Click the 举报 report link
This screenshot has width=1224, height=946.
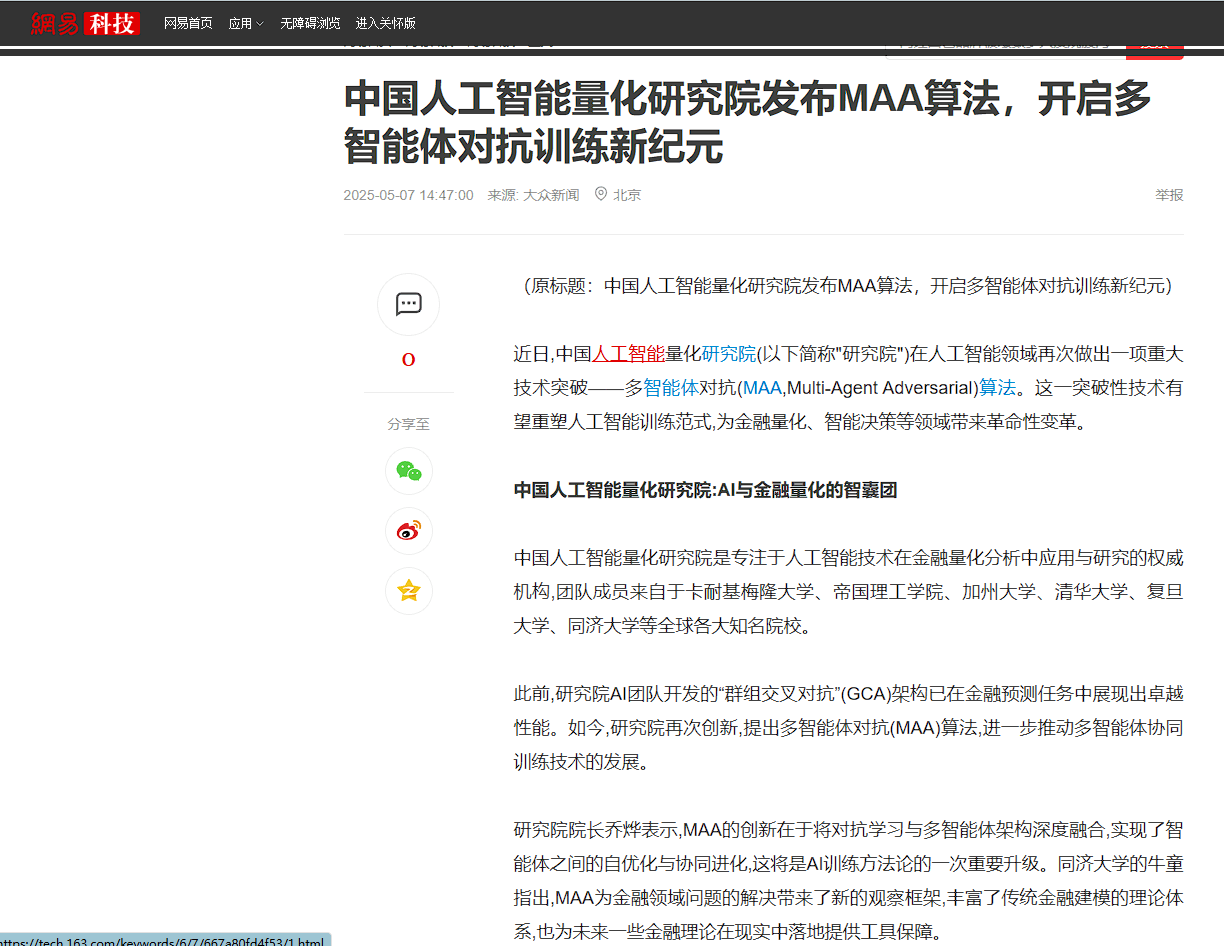(x=1168, y=195)
